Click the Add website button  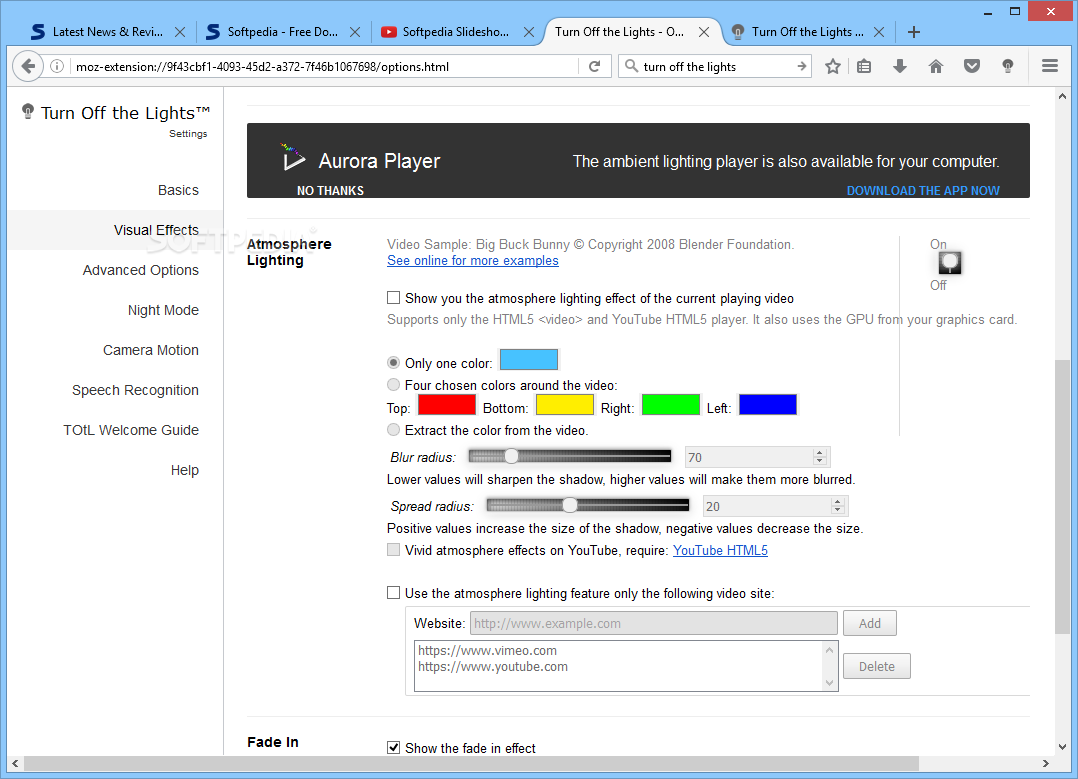(870, 623)
